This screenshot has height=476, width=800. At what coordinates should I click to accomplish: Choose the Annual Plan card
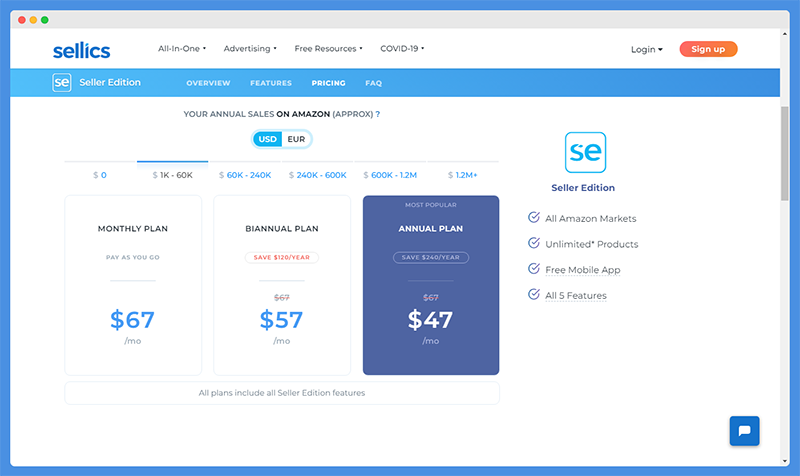pos(431,285)
